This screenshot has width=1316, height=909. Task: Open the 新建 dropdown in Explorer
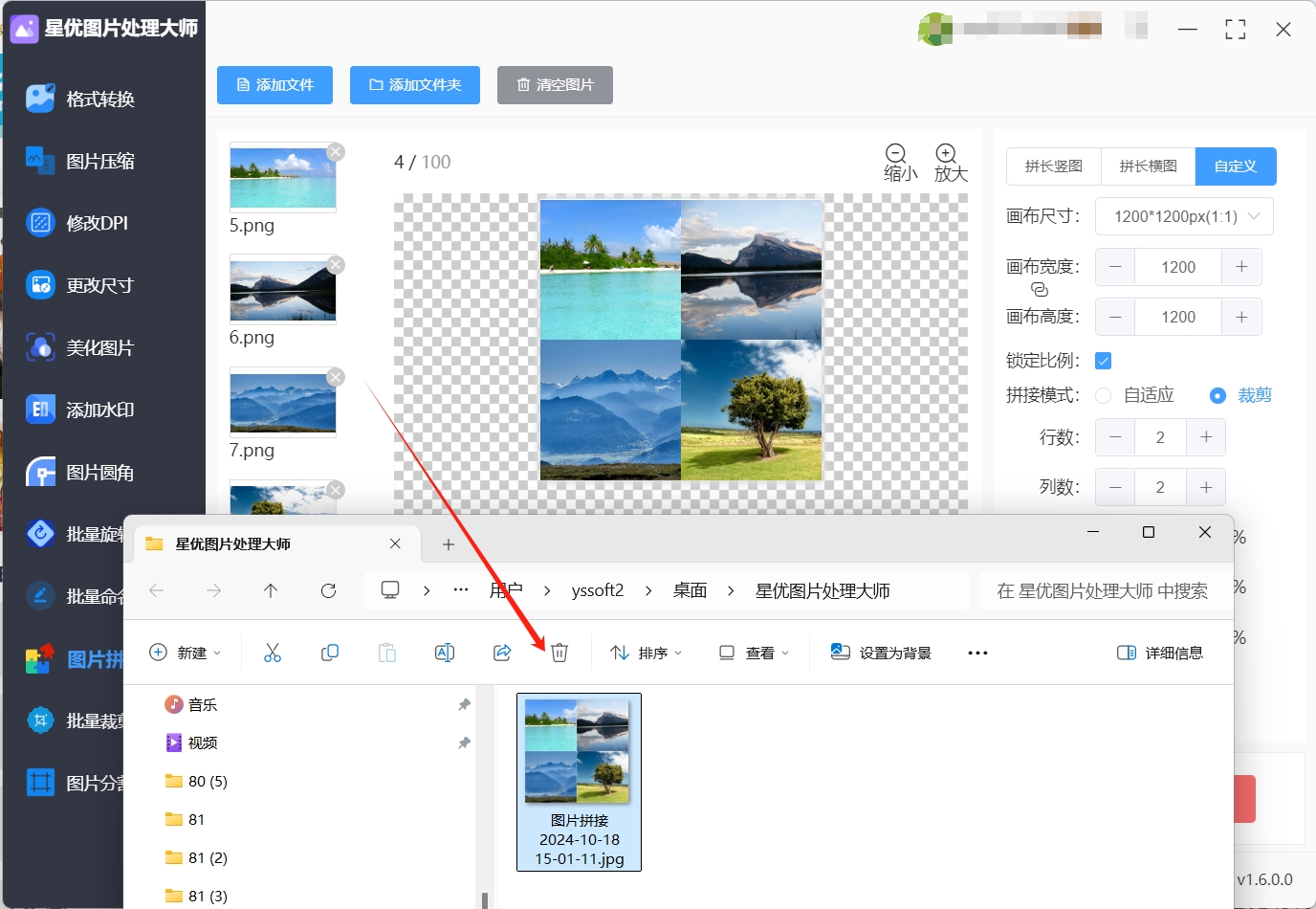186,653
